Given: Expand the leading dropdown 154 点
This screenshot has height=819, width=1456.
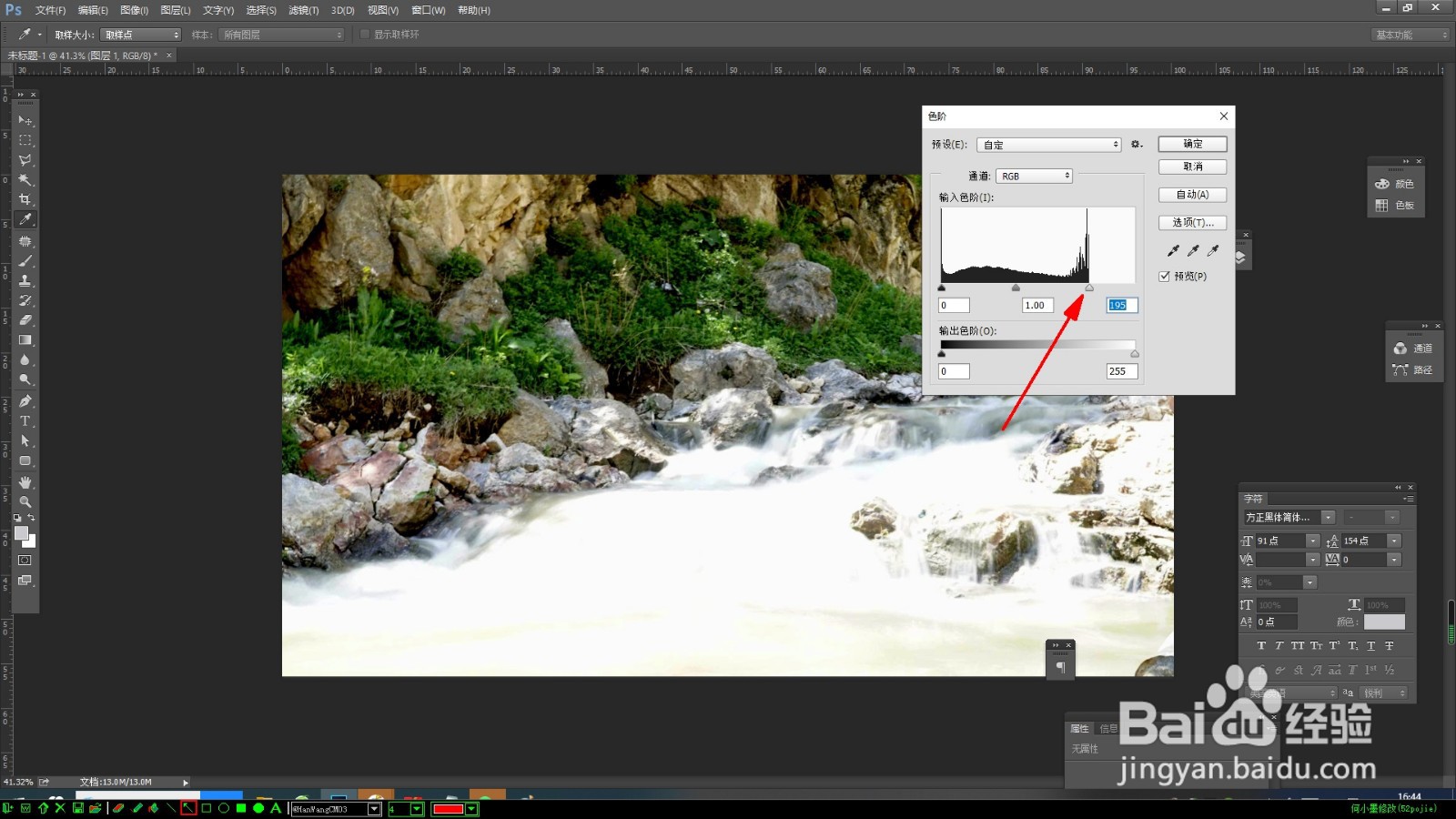Looking at the screenshot, I should tap(1394, 541).
